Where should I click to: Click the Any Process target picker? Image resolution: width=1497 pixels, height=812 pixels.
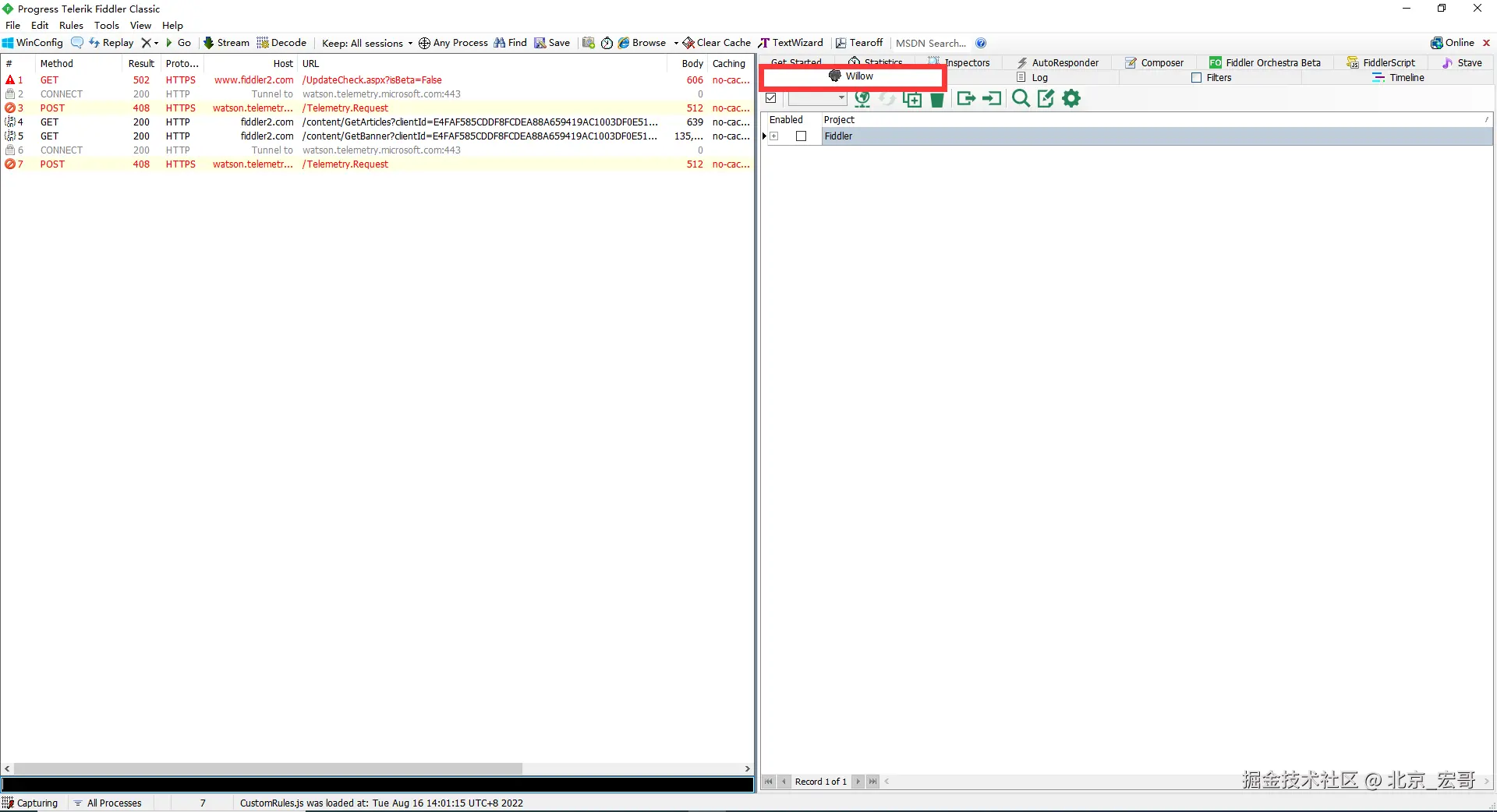[x=453, y=43]
